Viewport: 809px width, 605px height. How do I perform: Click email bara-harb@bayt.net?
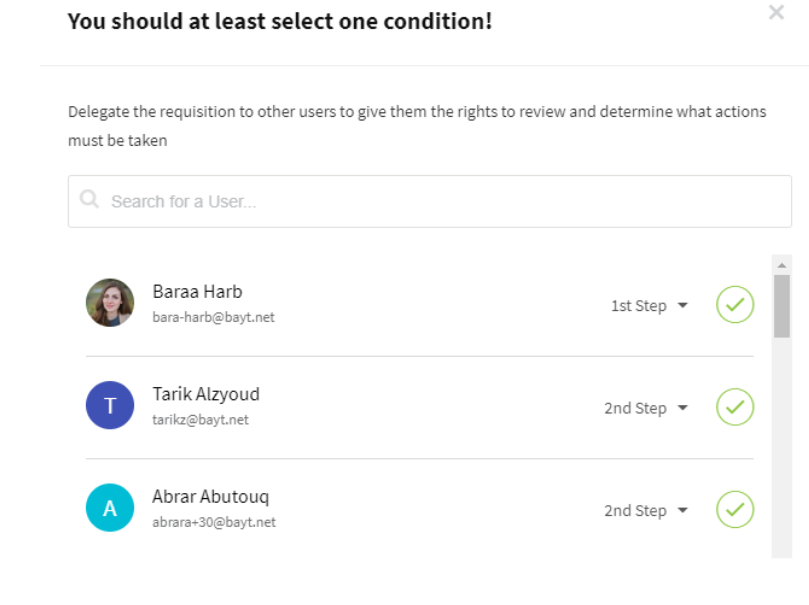click(x=213, y=317)
